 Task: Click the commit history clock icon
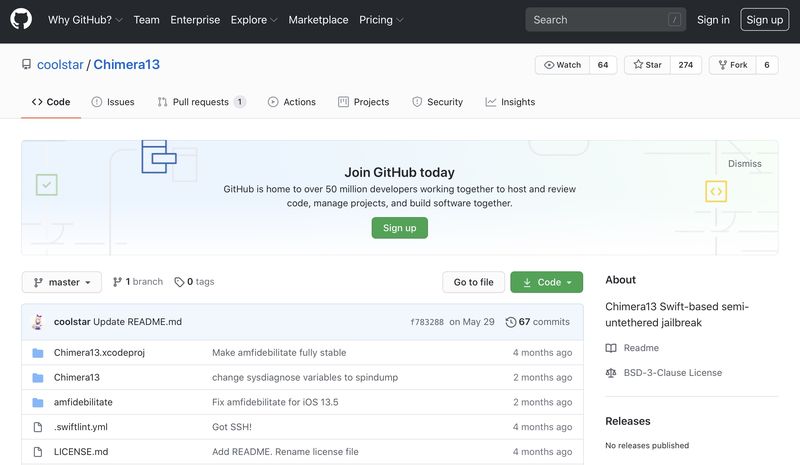coord(511,322)
